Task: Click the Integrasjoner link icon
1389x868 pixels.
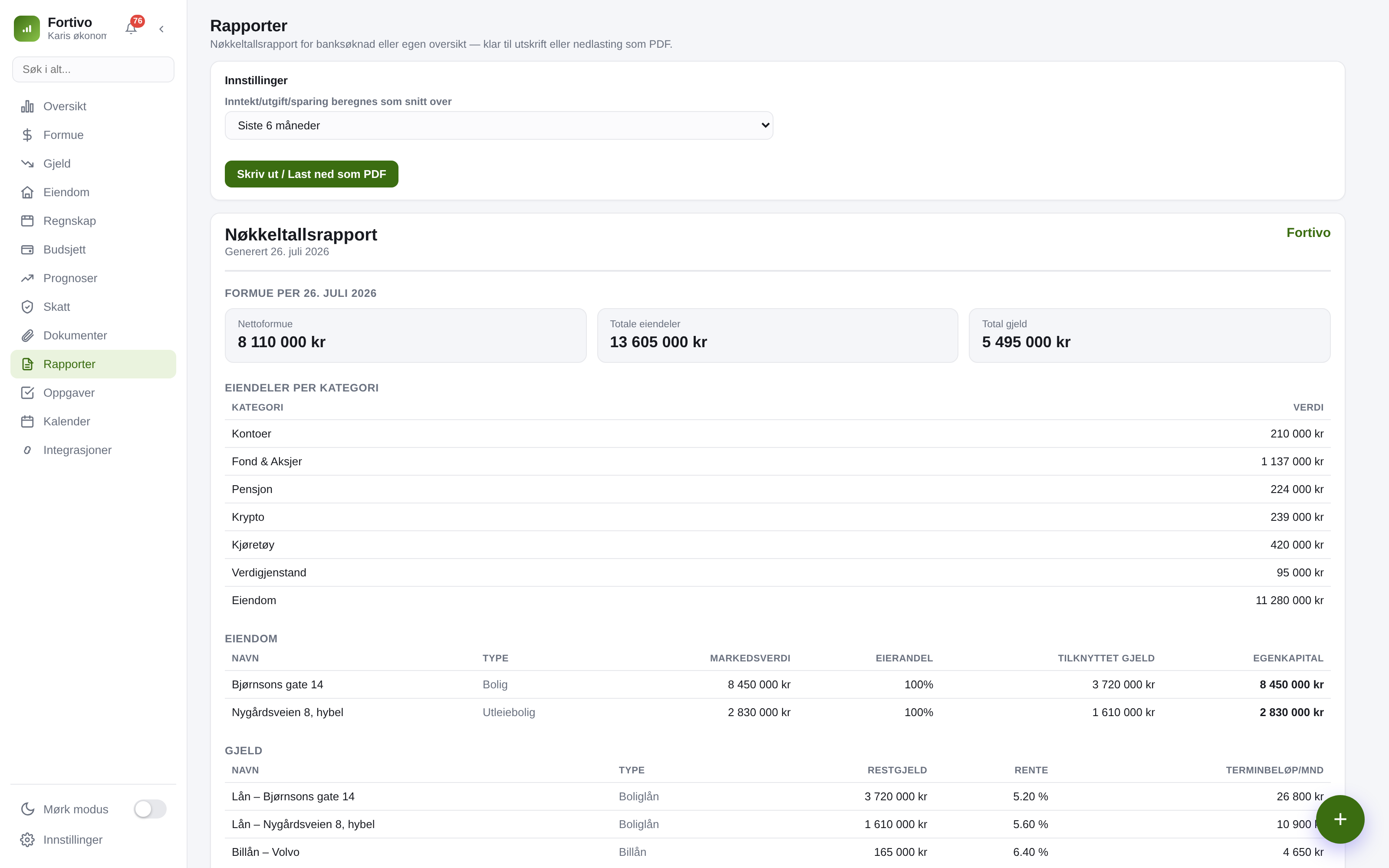Action: (27, 450)
